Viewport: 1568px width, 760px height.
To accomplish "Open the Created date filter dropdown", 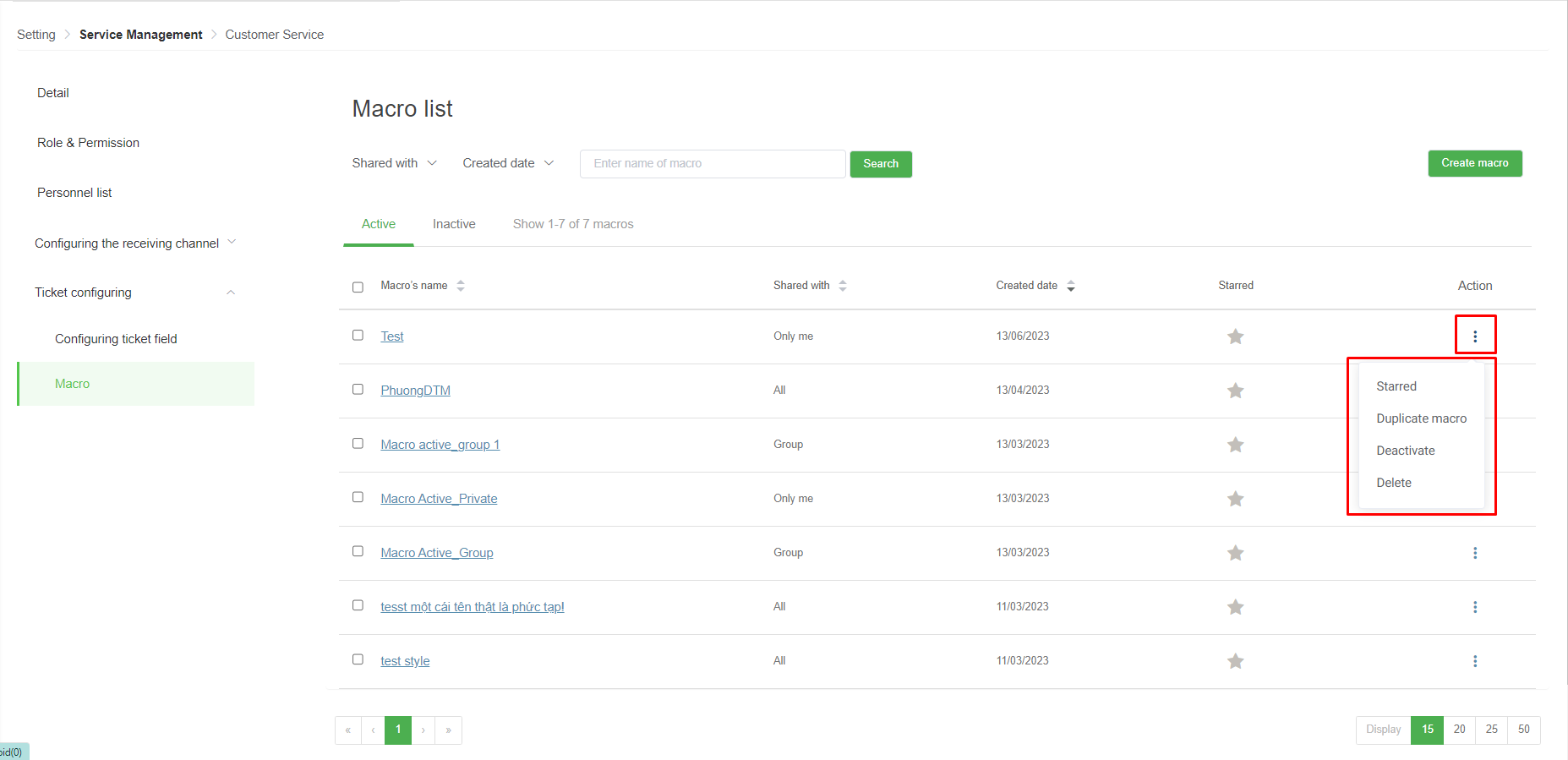I will tap(508, 163).
